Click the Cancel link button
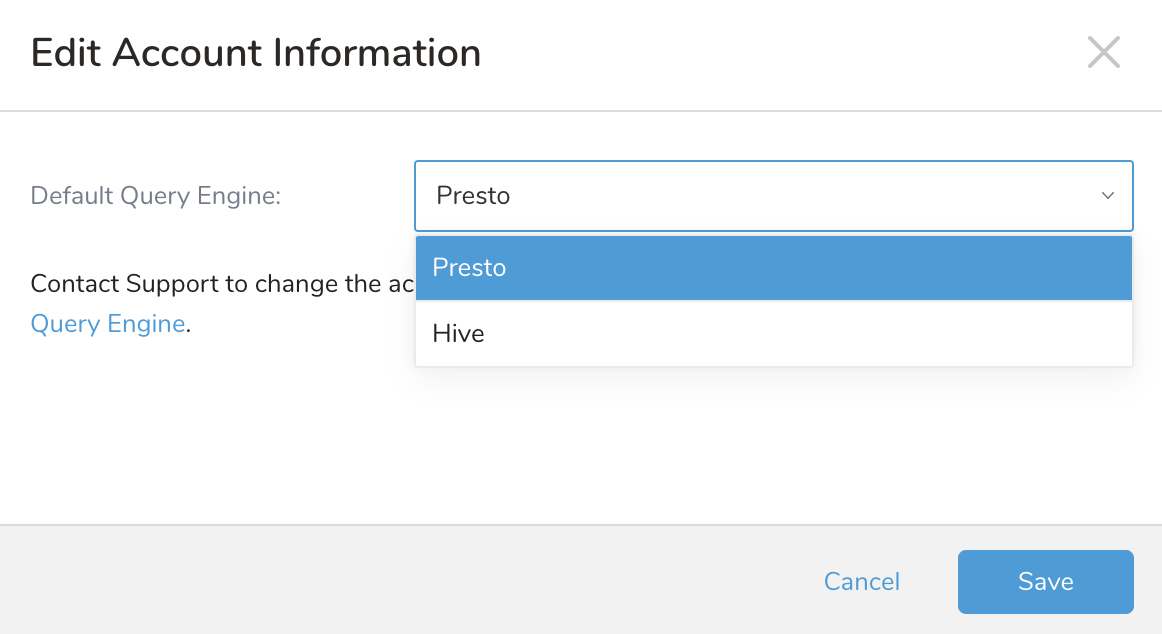The width and height of the screenshot is (1162, 634). coord(861,582)
